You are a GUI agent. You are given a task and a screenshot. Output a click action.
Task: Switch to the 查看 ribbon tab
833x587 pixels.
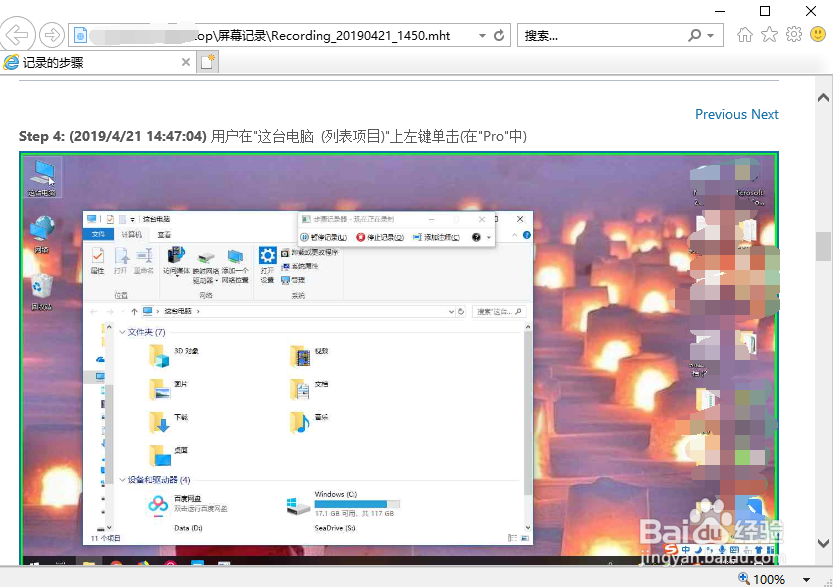point(163,233)
